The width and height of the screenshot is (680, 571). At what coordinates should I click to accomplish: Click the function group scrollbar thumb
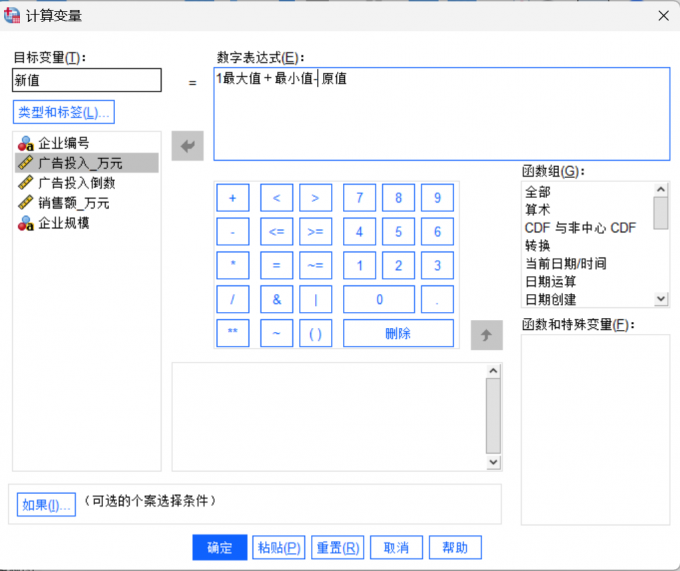661,213
